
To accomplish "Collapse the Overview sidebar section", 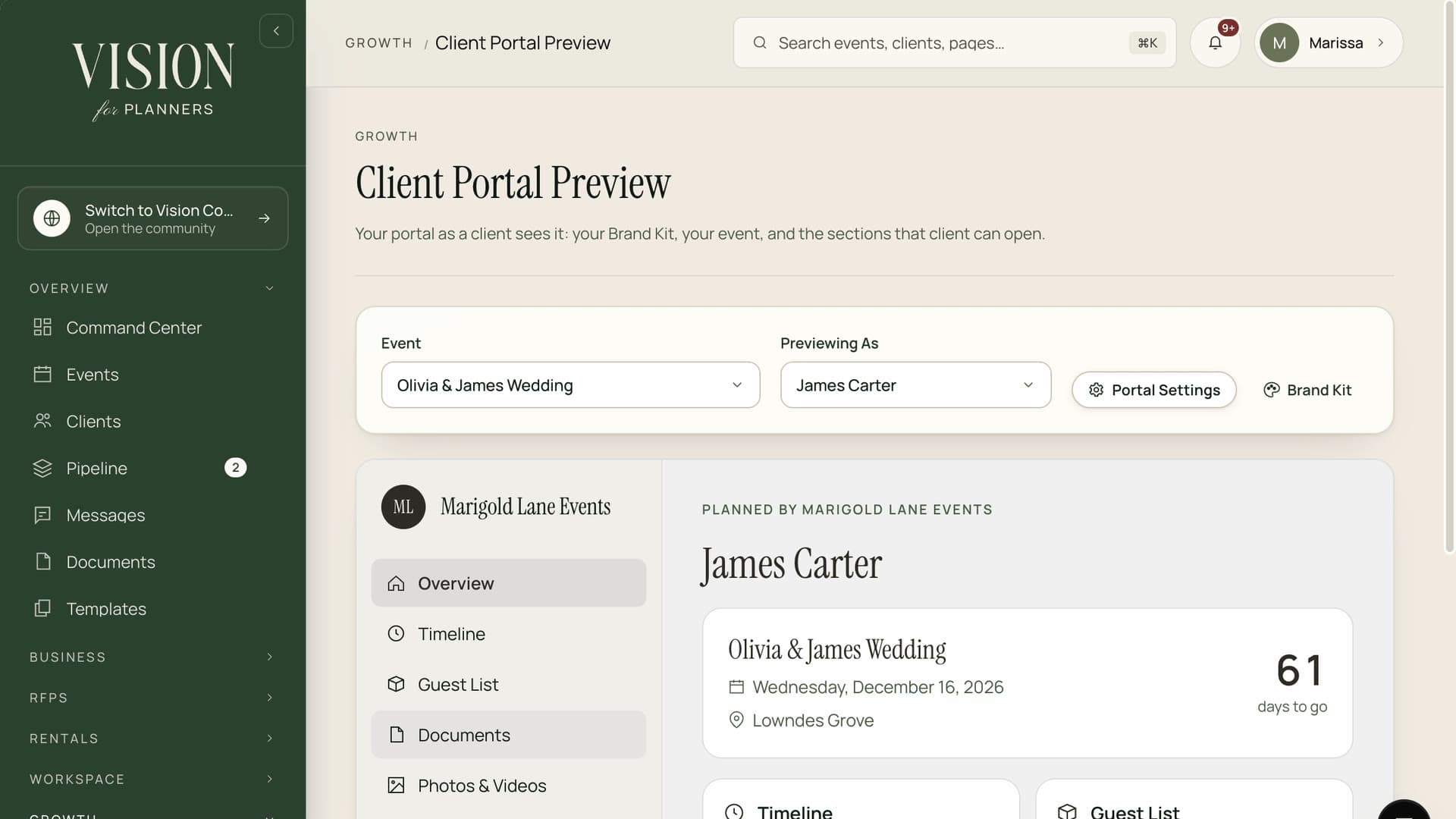I will 152,288.
